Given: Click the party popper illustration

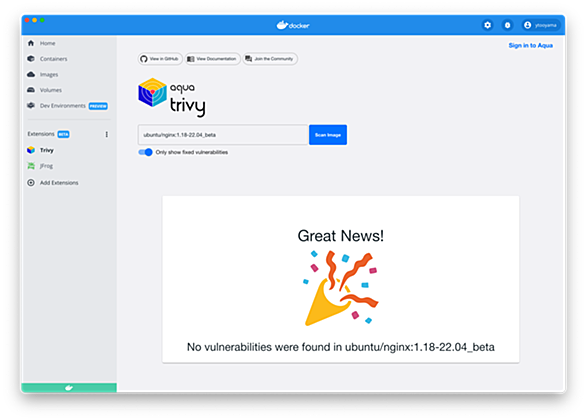Looking at the screenshot, I should 340,288.
